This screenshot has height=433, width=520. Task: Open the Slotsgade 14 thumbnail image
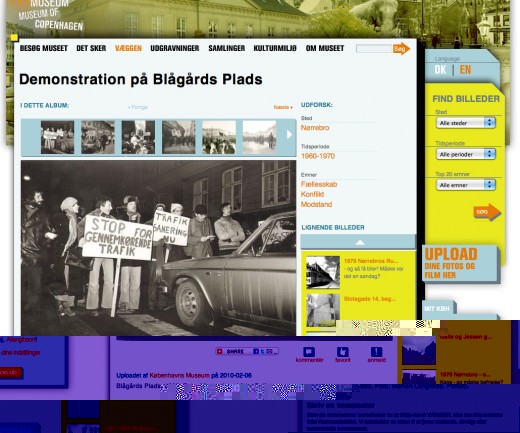(323, 310)
